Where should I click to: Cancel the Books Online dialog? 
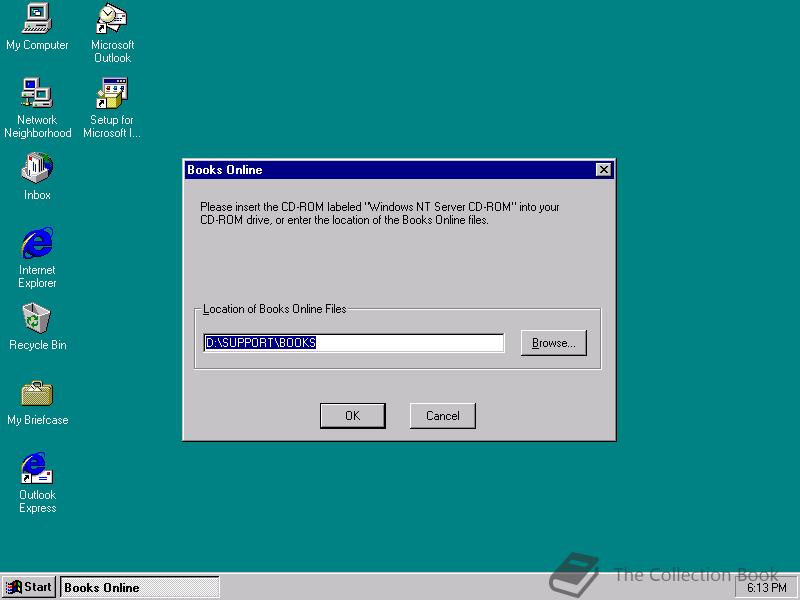click(x=442, y=416)
